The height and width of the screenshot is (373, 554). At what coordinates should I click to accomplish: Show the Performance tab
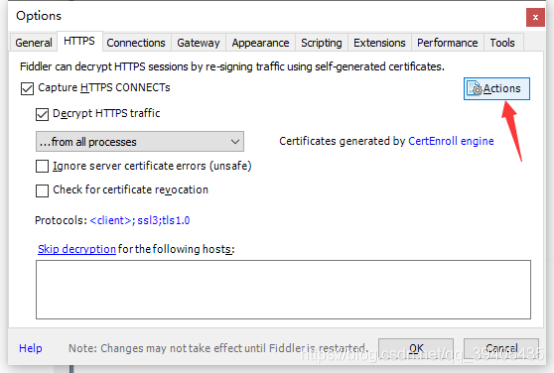[447, 43]
